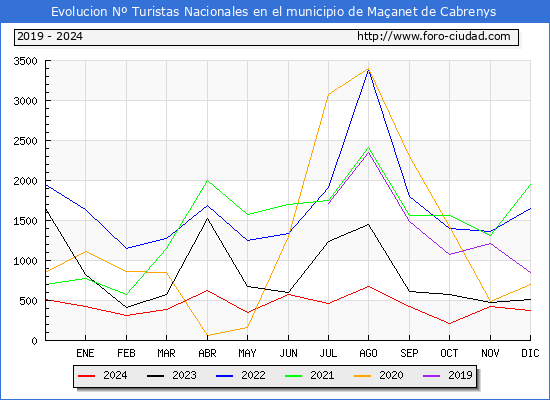
Task: Click the MAR month axis label
Action: [167, 353]
